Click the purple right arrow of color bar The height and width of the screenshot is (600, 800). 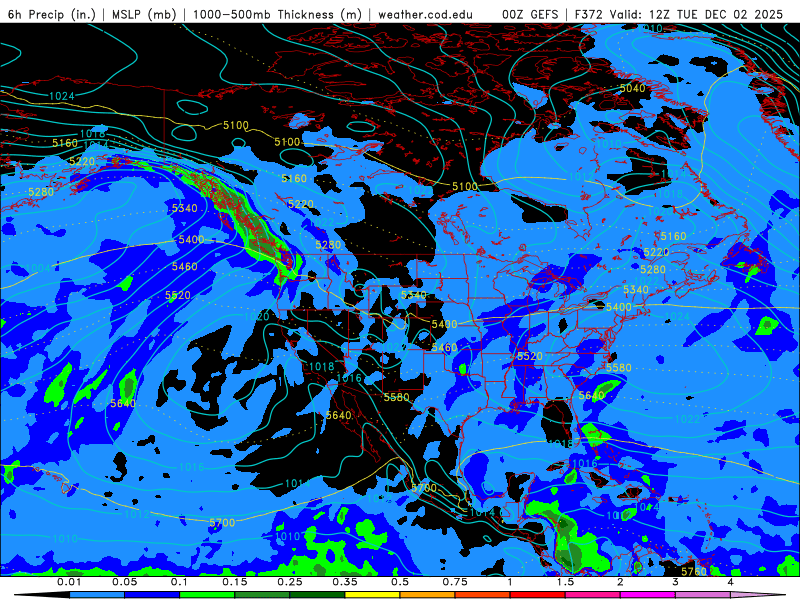(x=758, y=595)
